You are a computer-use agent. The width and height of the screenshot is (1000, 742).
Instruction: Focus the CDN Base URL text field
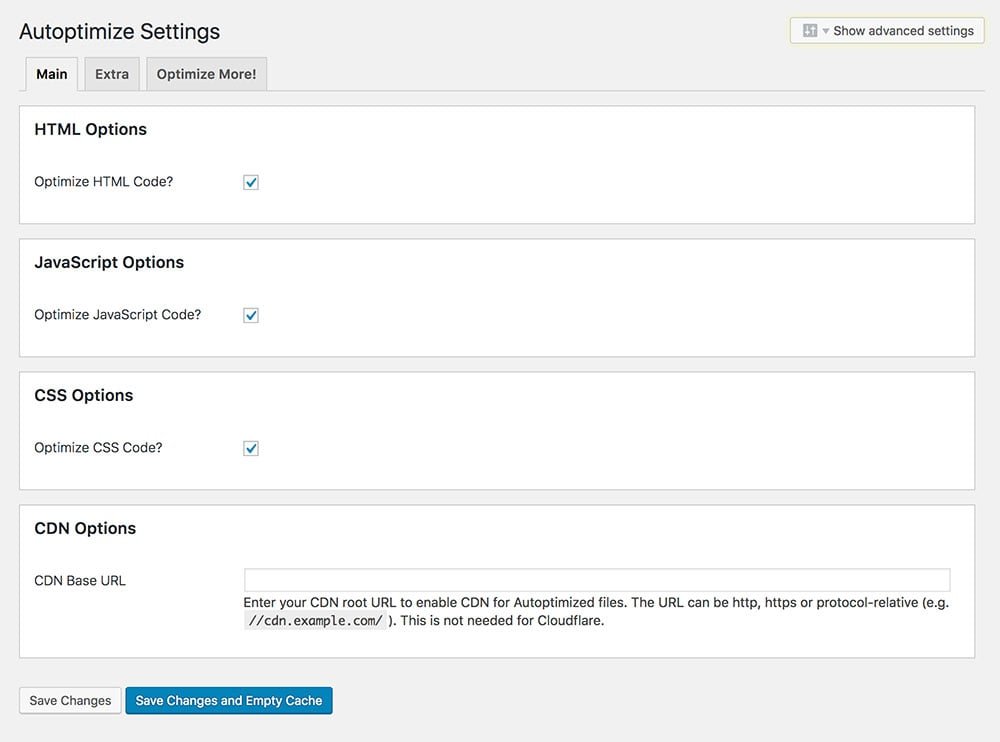597,580
